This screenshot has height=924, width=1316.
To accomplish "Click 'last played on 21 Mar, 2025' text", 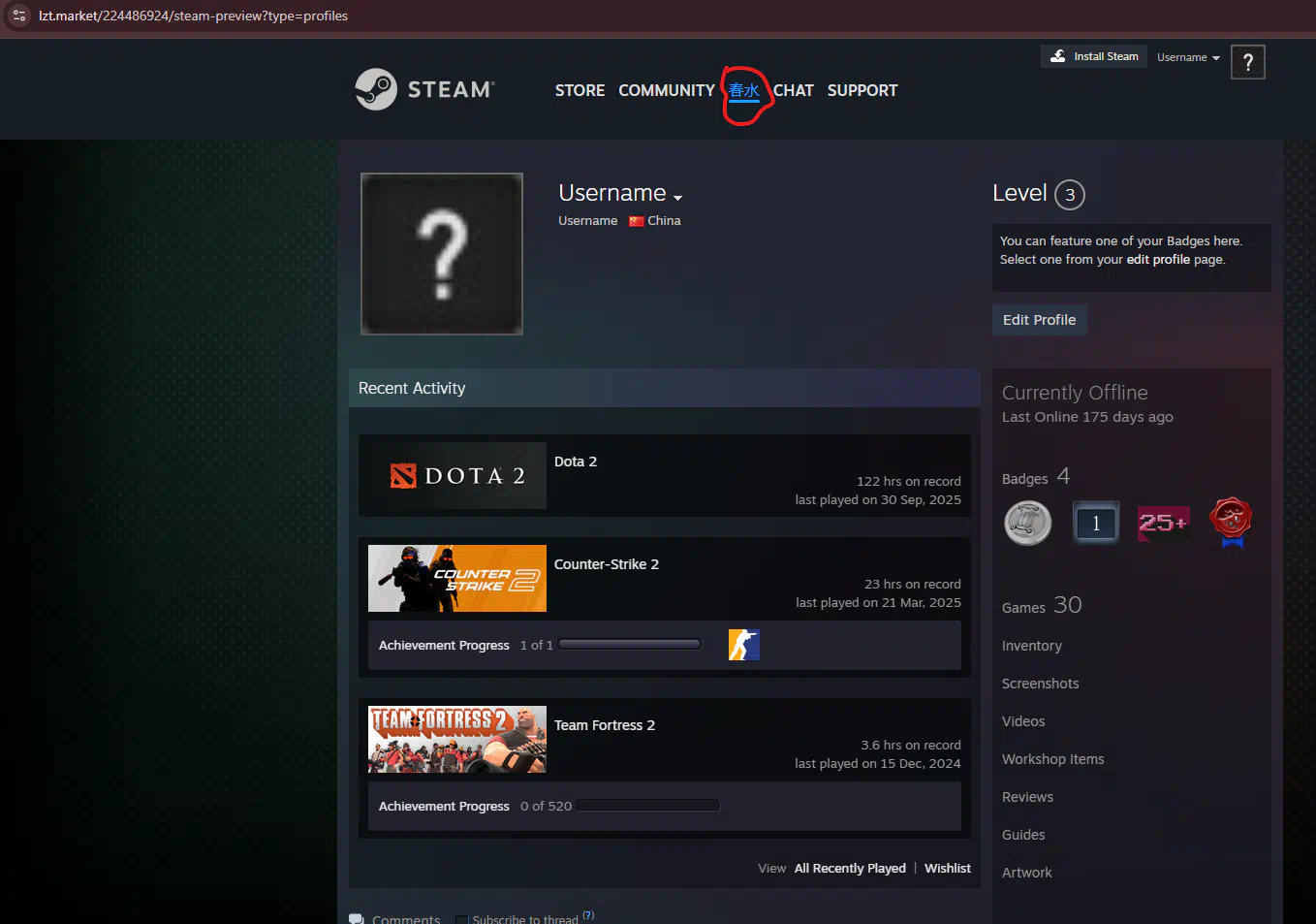I will click(x=879, y=603).
